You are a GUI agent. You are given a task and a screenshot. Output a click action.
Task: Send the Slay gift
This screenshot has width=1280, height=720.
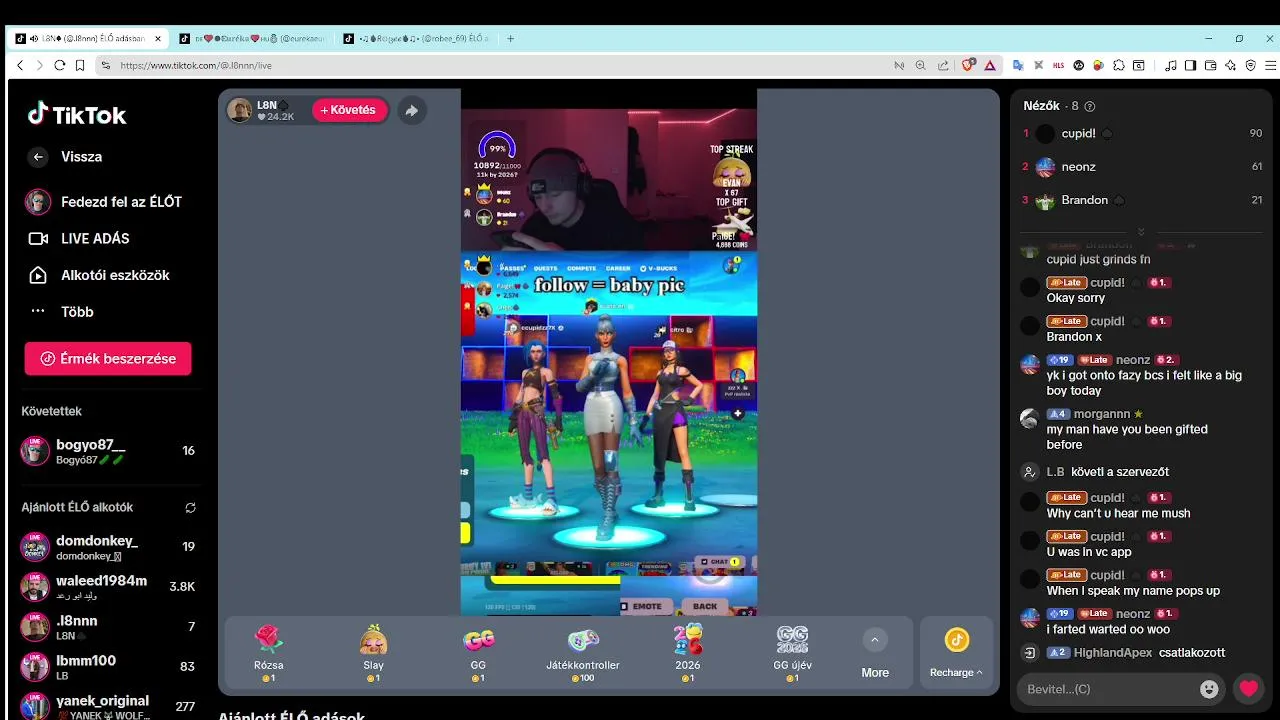(373, 654)
